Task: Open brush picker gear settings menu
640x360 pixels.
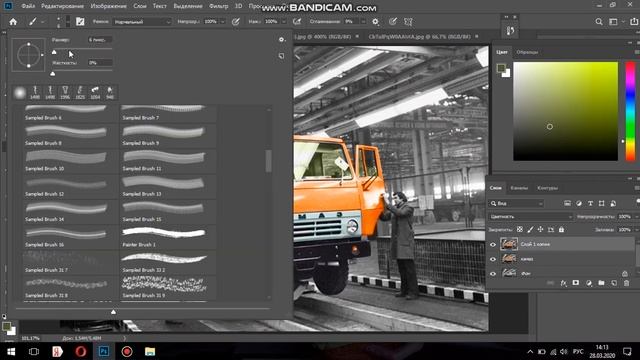Action: point(281,40)
